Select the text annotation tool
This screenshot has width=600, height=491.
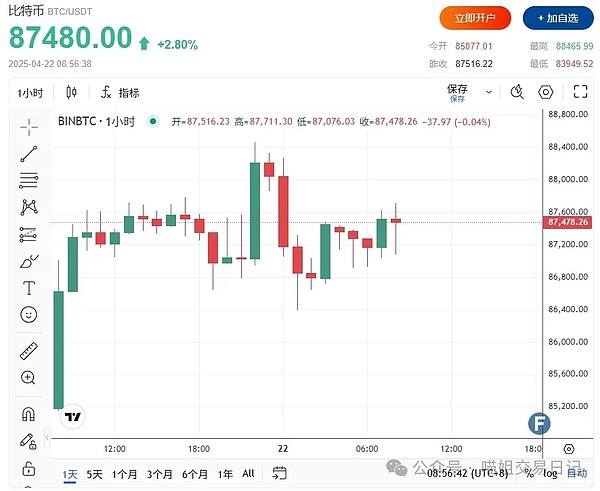[x=28, y=288]
